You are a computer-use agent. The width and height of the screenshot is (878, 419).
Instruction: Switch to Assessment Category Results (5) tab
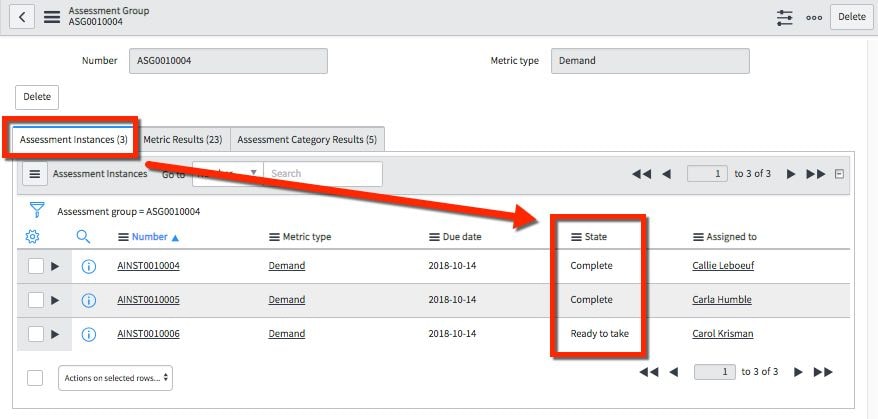point(307,139)
